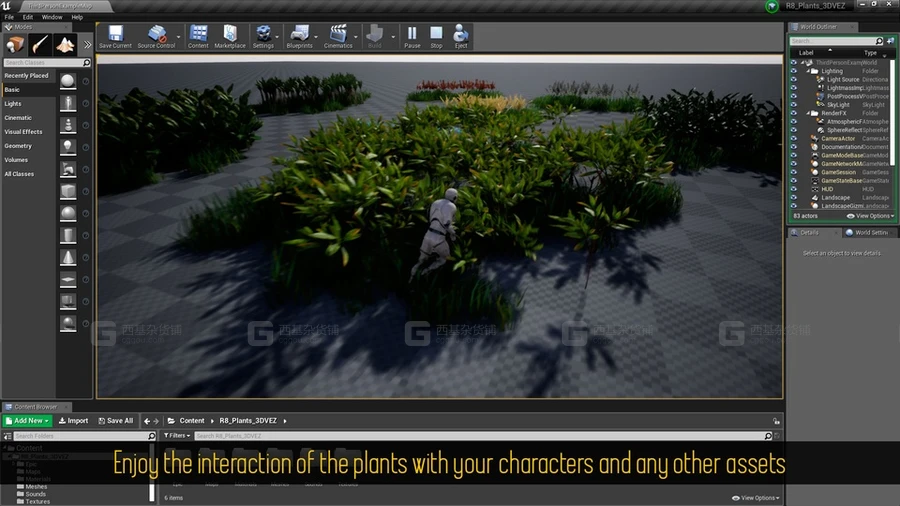Collapse the RenderFX folder in World Outliner
Image resolution: width=900 pixels, height=506 pixels.
pos(808,113)
